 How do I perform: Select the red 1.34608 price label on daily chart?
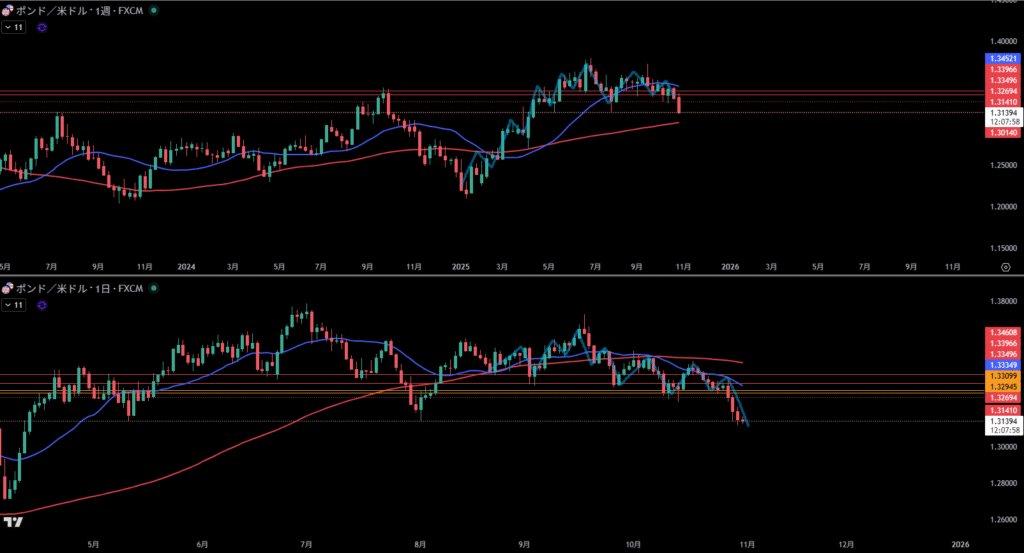[1003, 332]
